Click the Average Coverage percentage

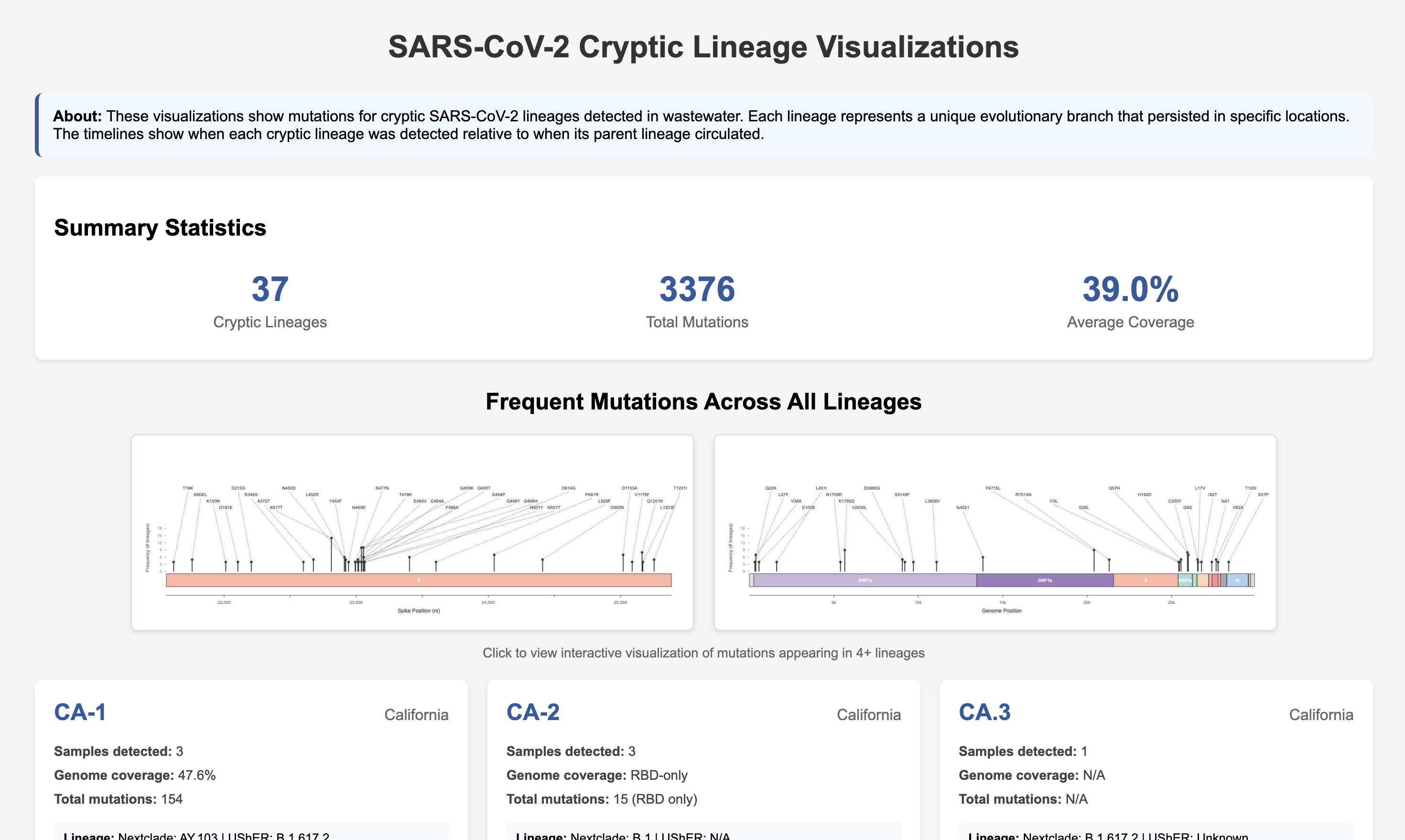pyautogui.click(x=1130, y=289)
